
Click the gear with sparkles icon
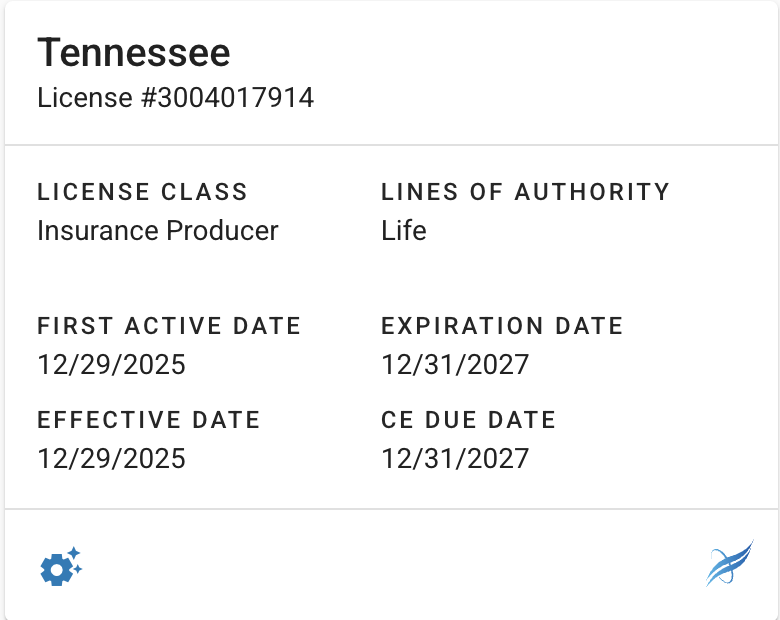[60, 567]
